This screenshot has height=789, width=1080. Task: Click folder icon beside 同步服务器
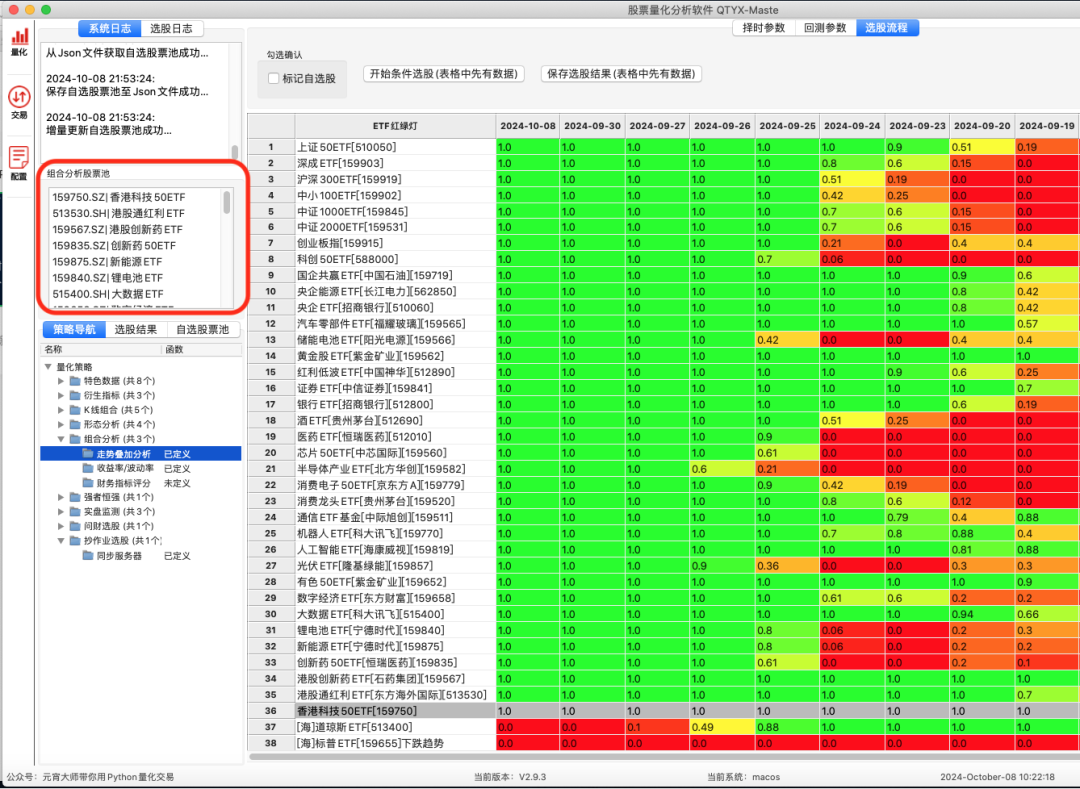(87, 556)
